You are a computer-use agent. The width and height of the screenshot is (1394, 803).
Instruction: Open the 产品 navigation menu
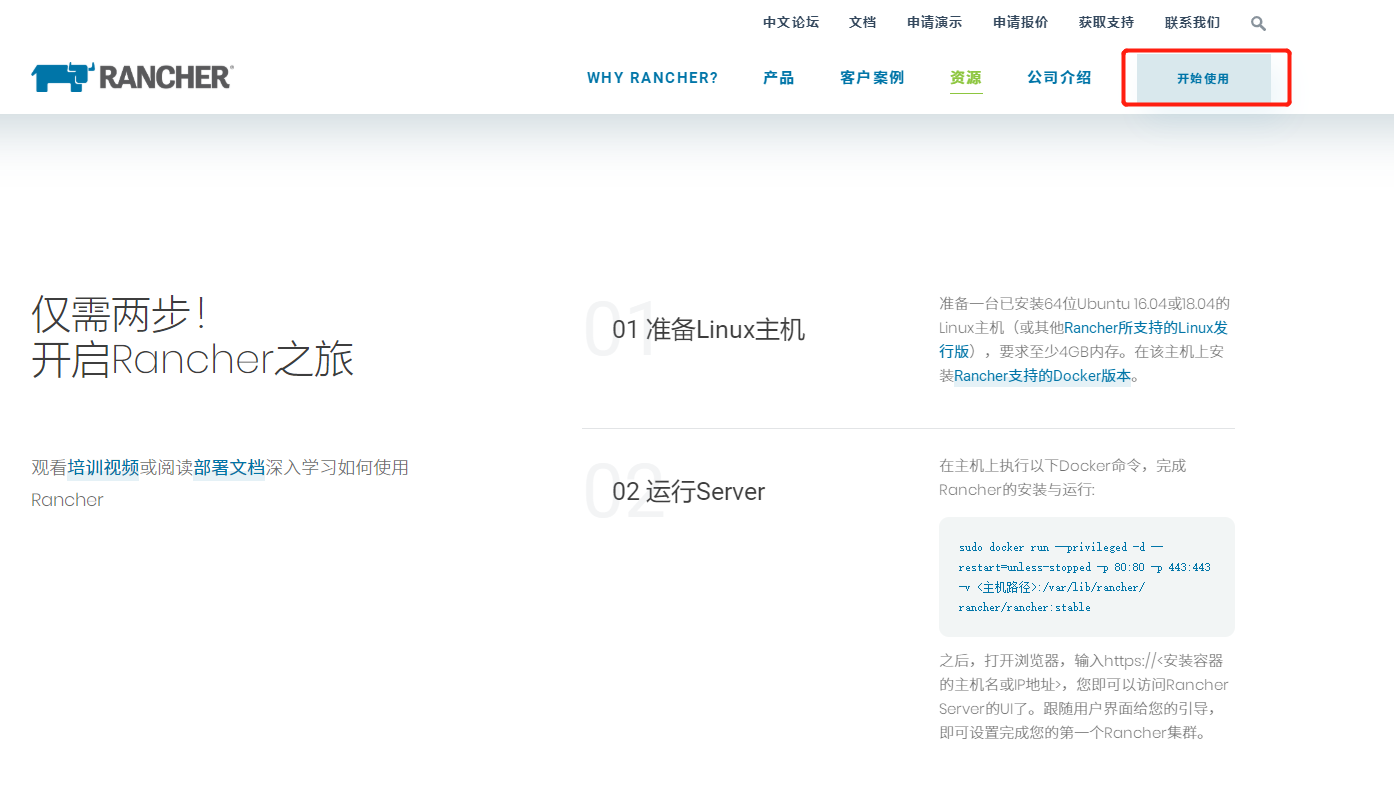[778, 77]
